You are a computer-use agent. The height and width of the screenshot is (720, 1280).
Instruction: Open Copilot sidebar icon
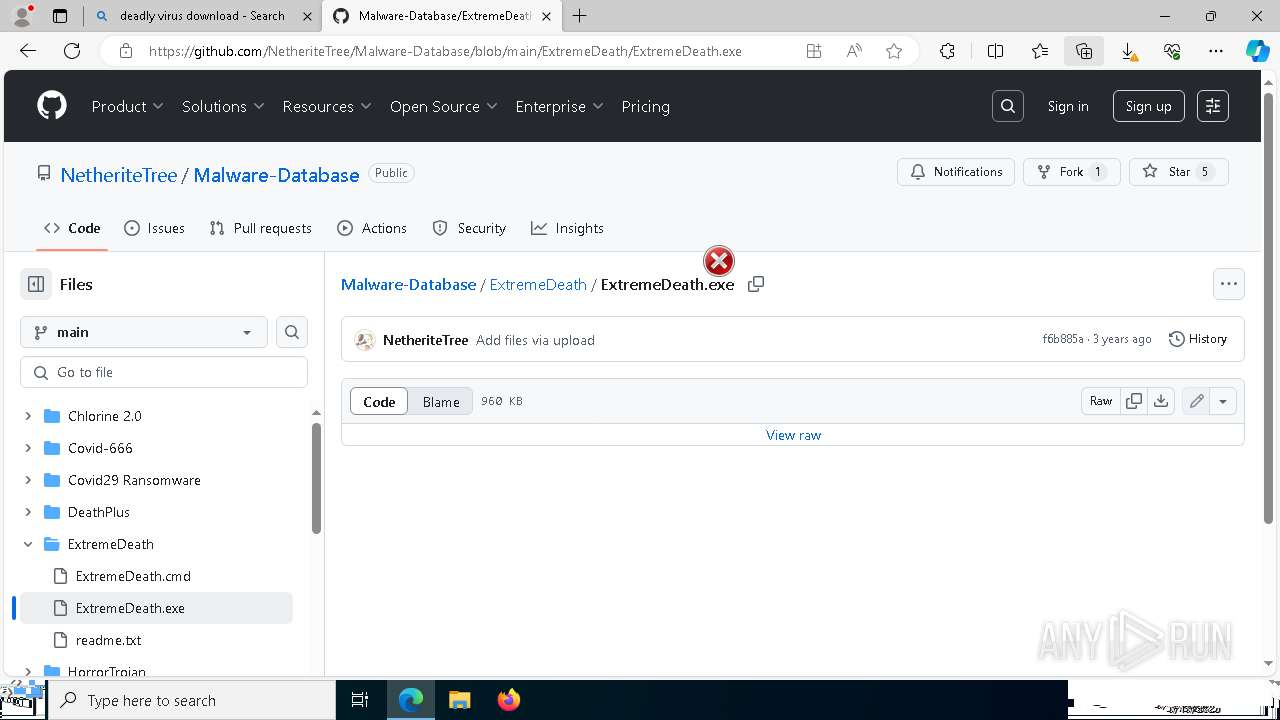(x=1258, y=51)
